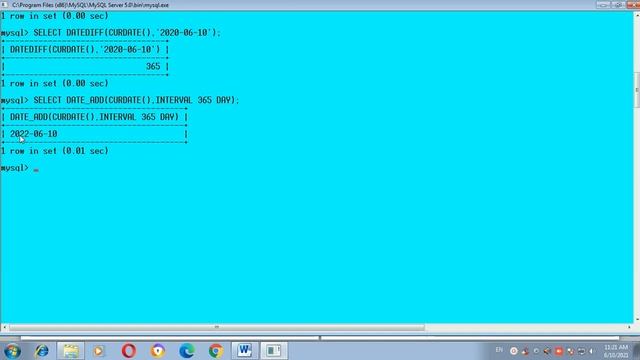Click the console title bar path text
640x360 pixels.
point(90,5)
